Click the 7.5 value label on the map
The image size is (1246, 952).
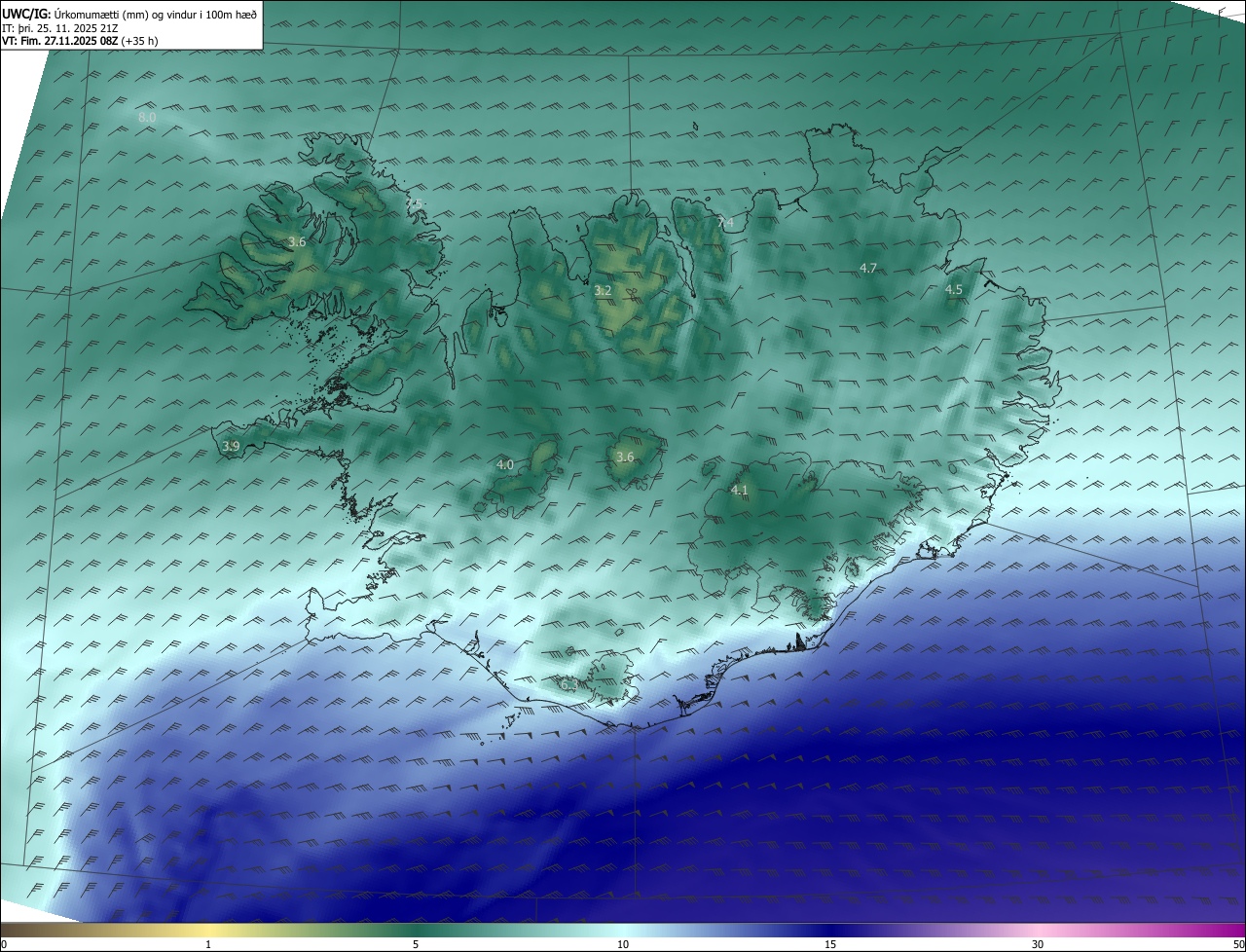tap(415, 204)
